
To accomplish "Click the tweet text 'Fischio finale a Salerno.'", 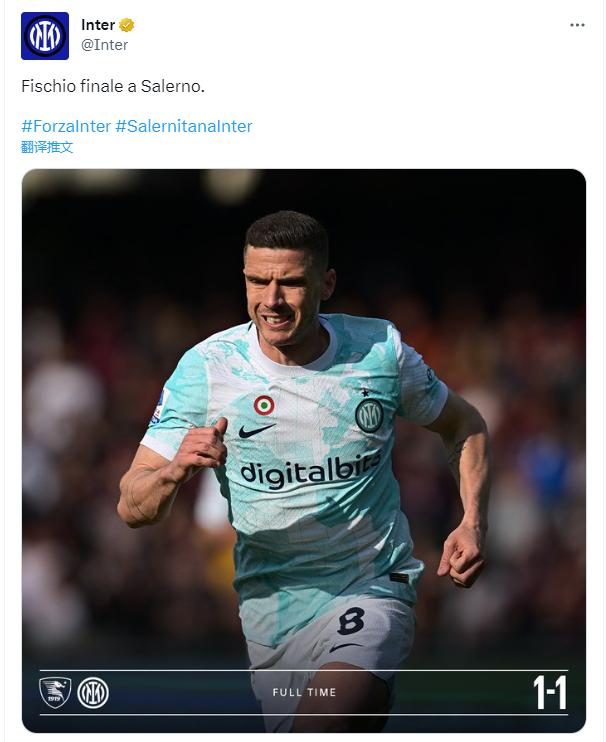I will (x=113, y=87).
